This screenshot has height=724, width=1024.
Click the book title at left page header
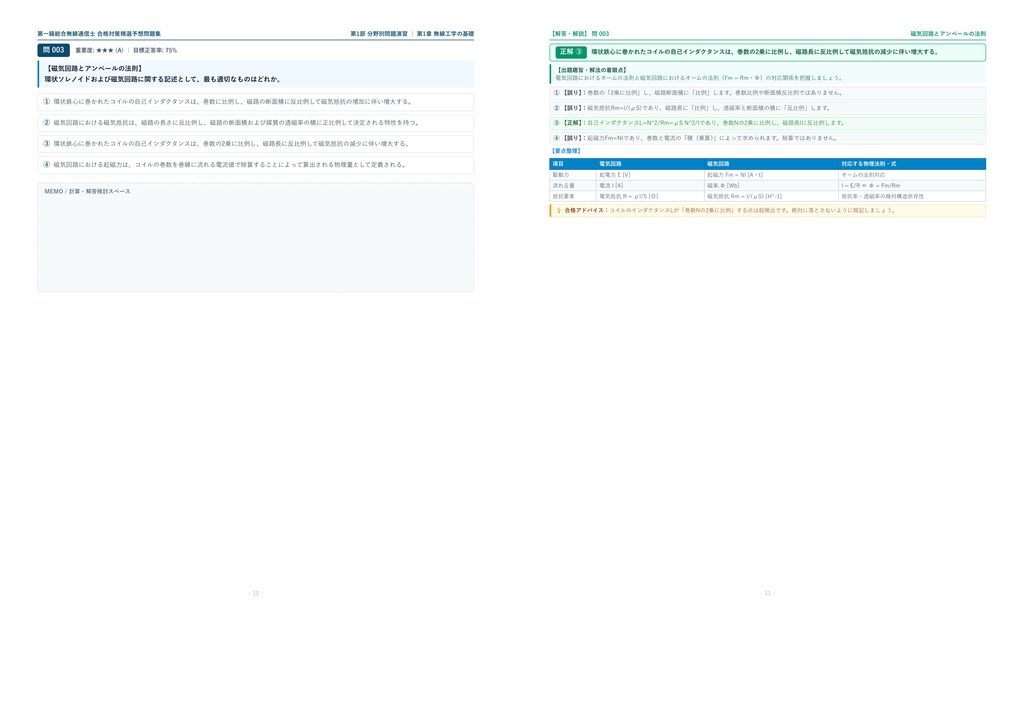coord(99,34)
